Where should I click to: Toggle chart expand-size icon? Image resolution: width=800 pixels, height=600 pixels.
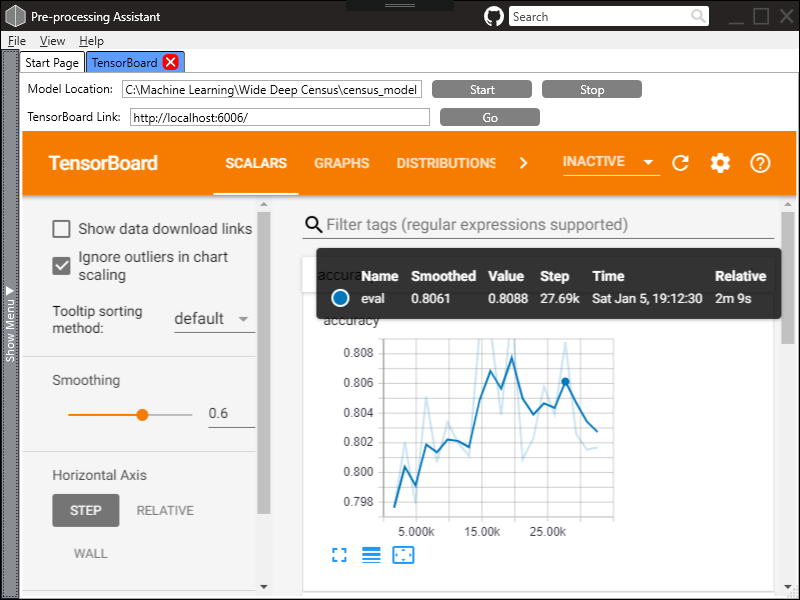pyautogui.click(x=339, y=555)
